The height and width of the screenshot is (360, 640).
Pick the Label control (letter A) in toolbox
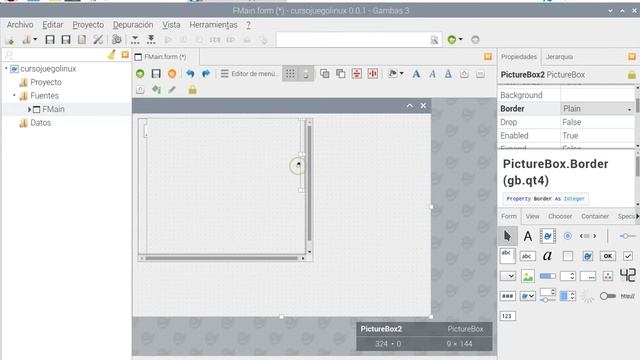coord(528,236)
